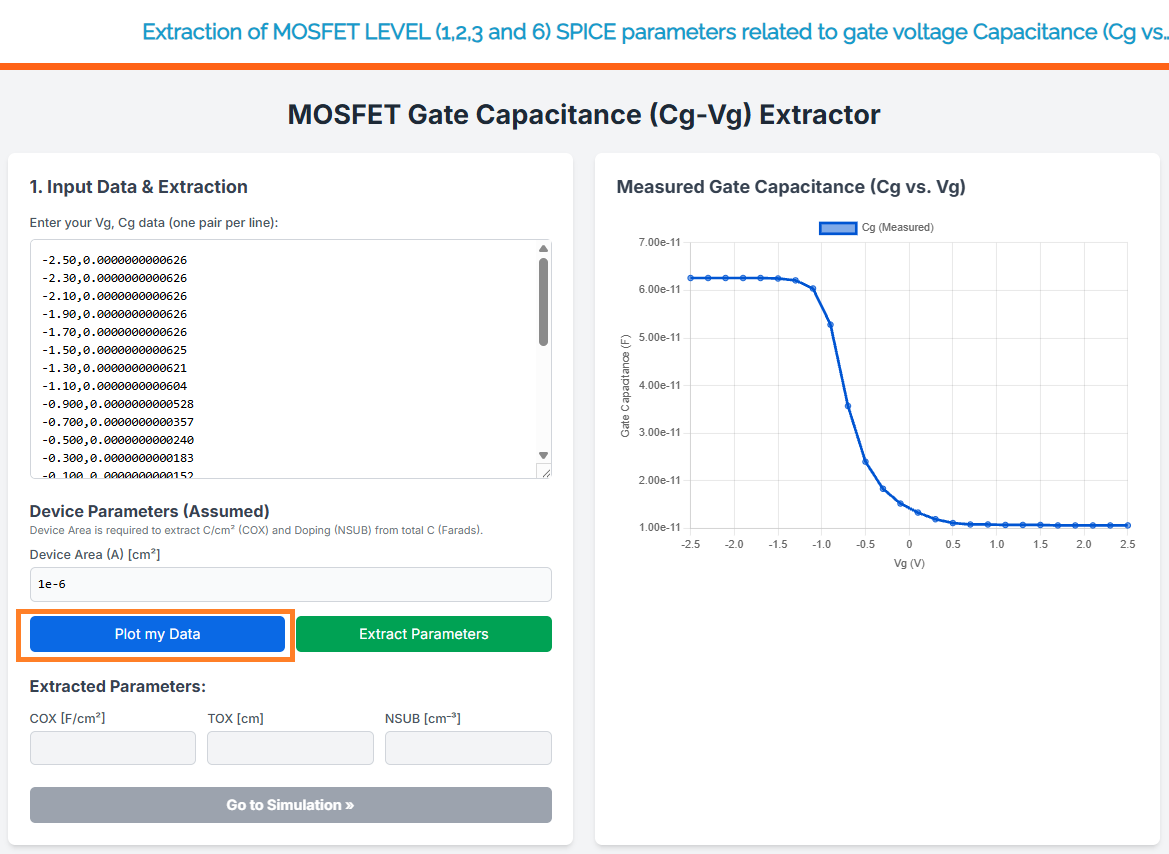Click the COX extracted value field
The image size is (1169, 854).
pyautogui.click(x=113, y=748)
